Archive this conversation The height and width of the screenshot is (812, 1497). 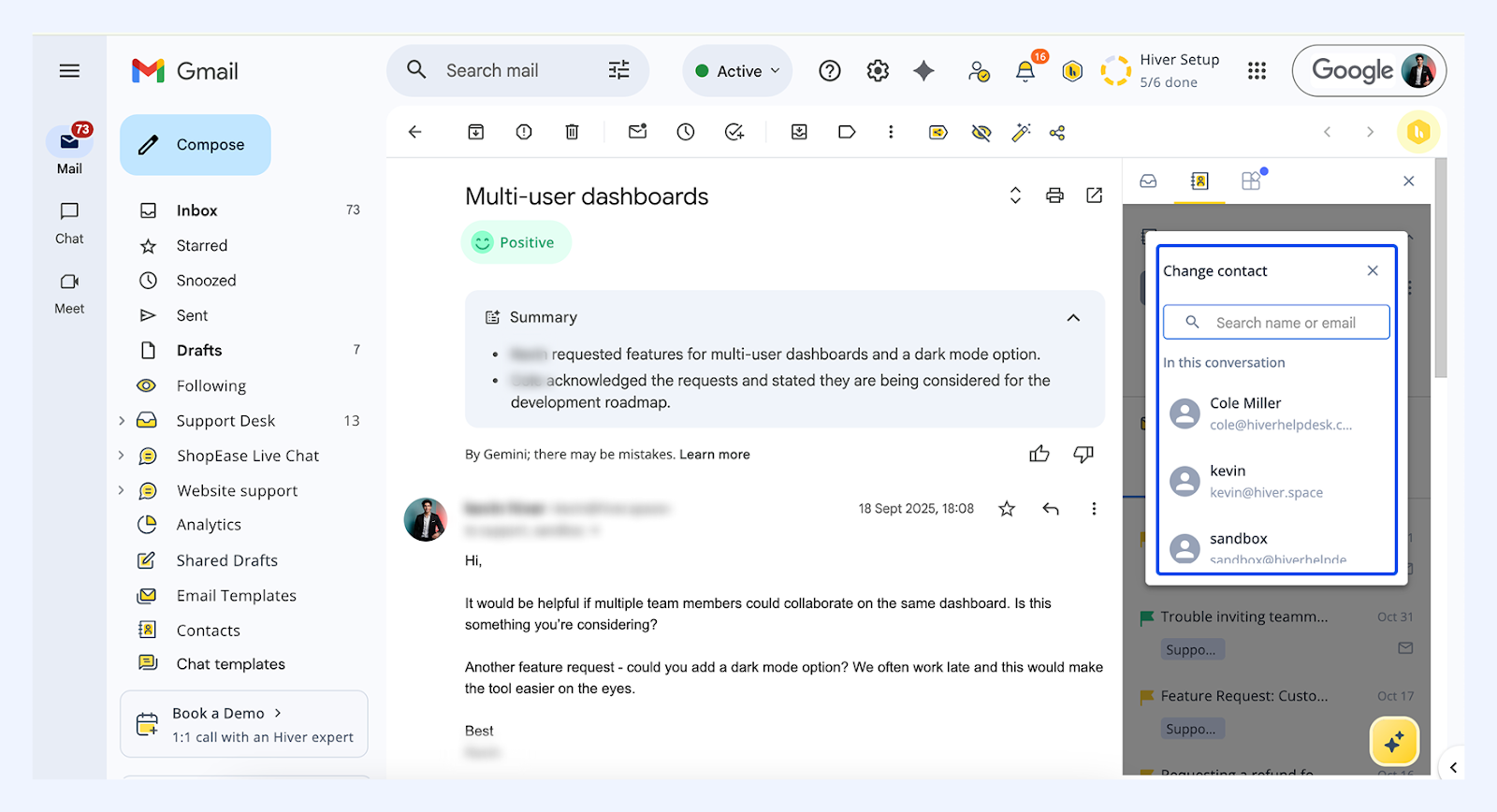click(x=476, y=132)
